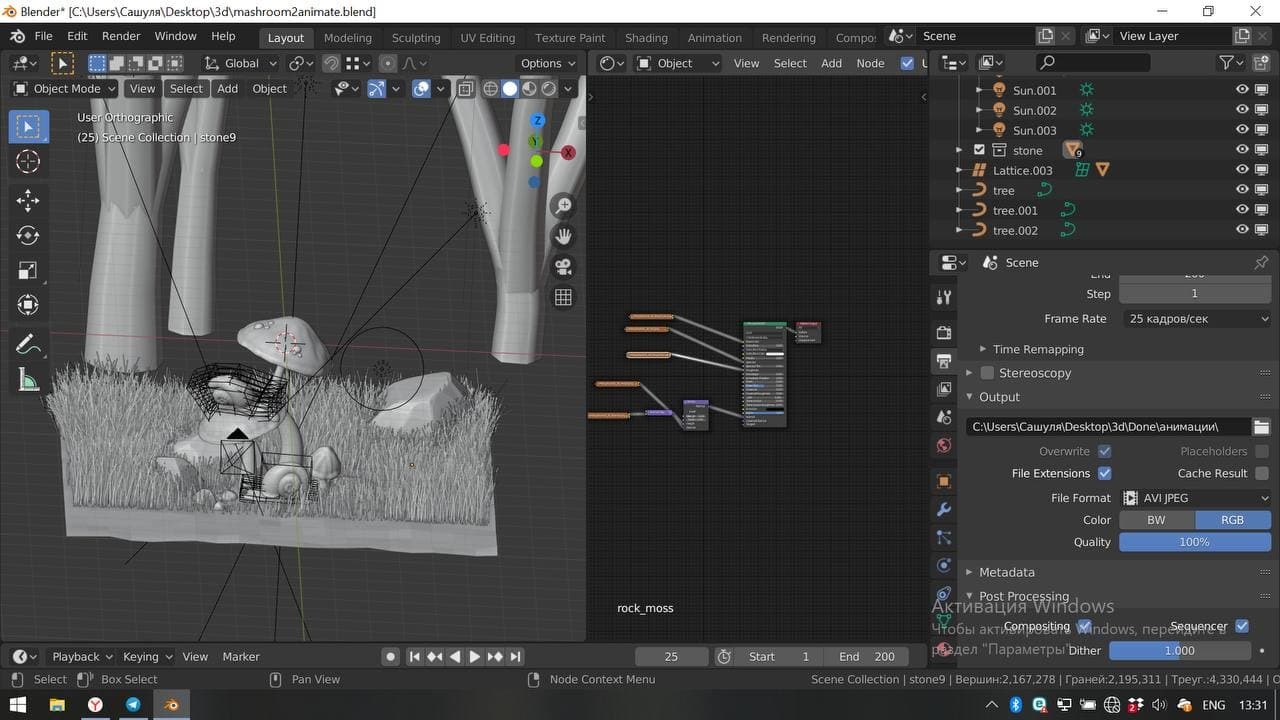The width and height of the screenshot is (1280, 720).
Task: Open node editor Object type dropdown
Action: (x=677, y=63)
